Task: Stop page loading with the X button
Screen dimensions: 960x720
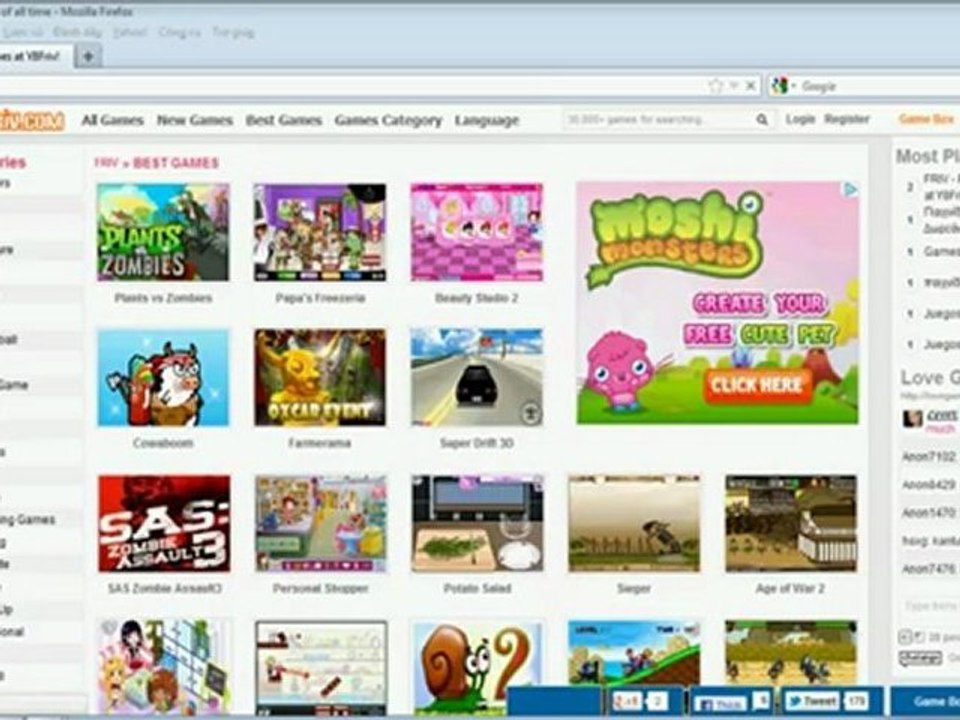Action: [751, 86]
